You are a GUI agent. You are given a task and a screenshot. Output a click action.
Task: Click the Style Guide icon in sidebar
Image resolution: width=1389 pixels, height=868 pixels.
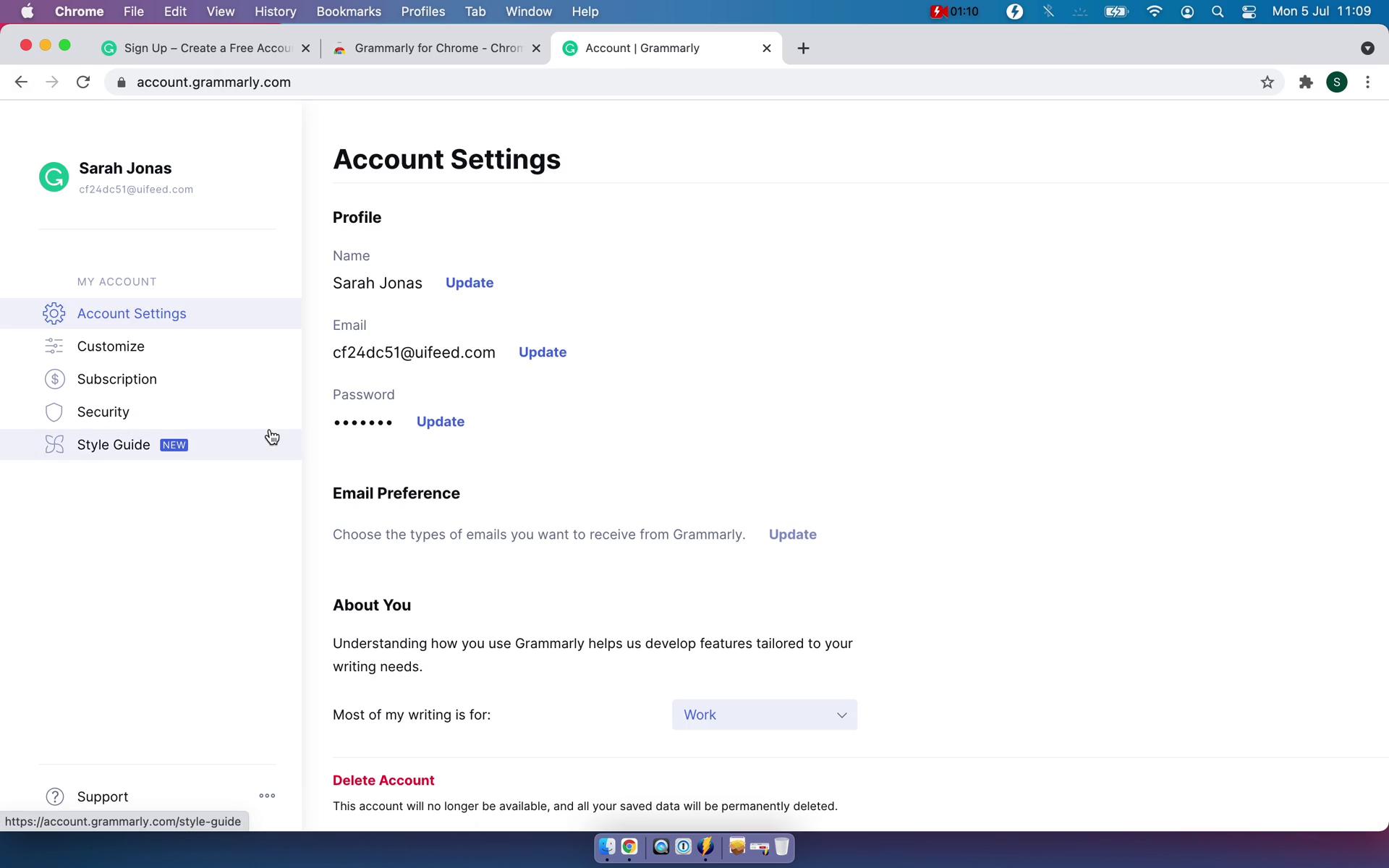pos(54,445)
